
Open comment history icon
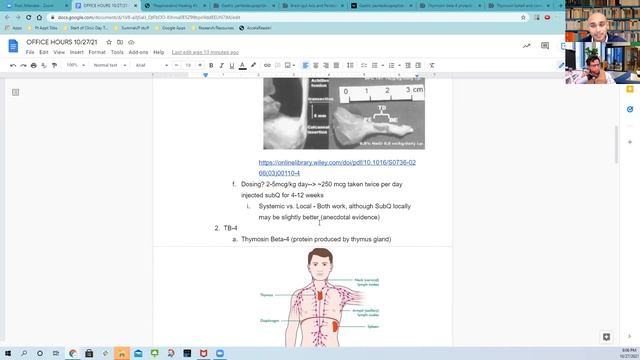tap(545, 46)
